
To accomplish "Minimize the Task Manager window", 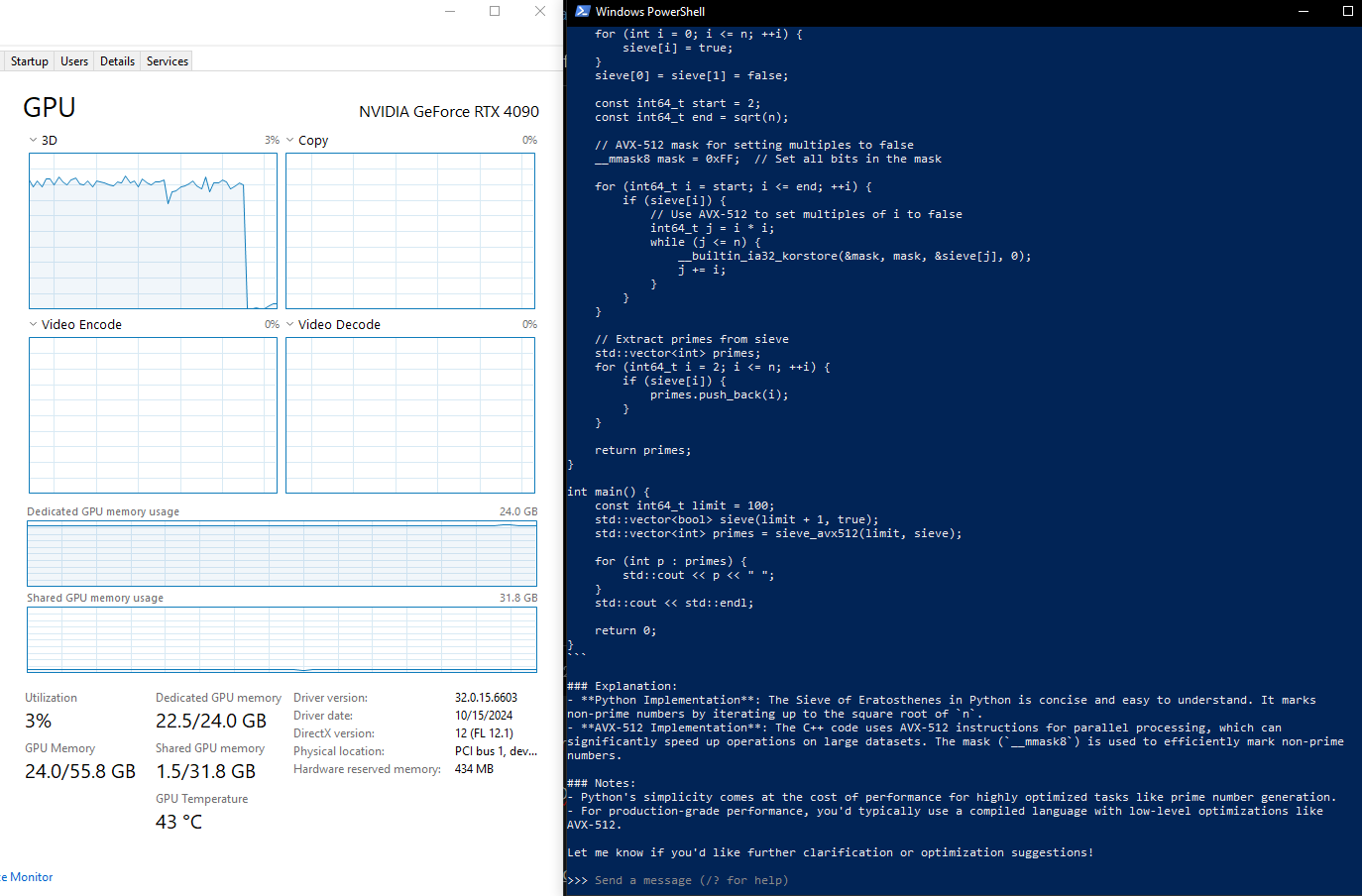I will tap(450, 11).
